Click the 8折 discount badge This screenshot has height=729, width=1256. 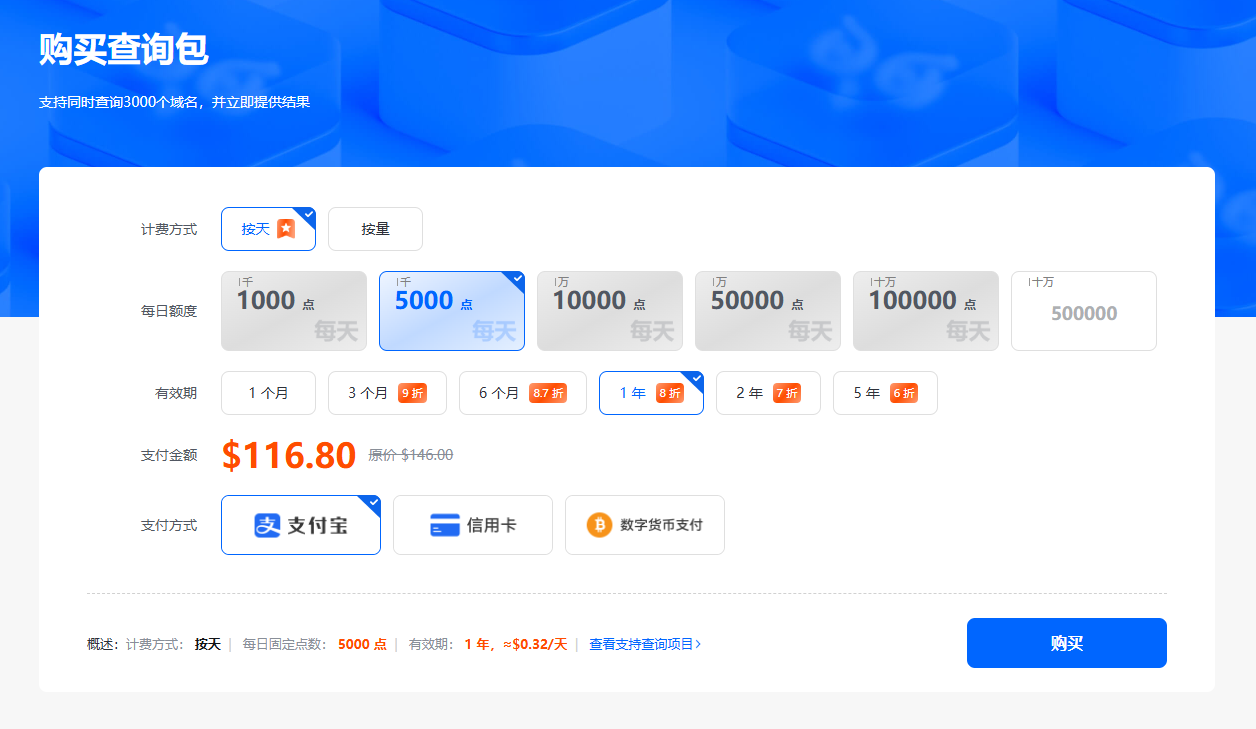coord(670,393)
